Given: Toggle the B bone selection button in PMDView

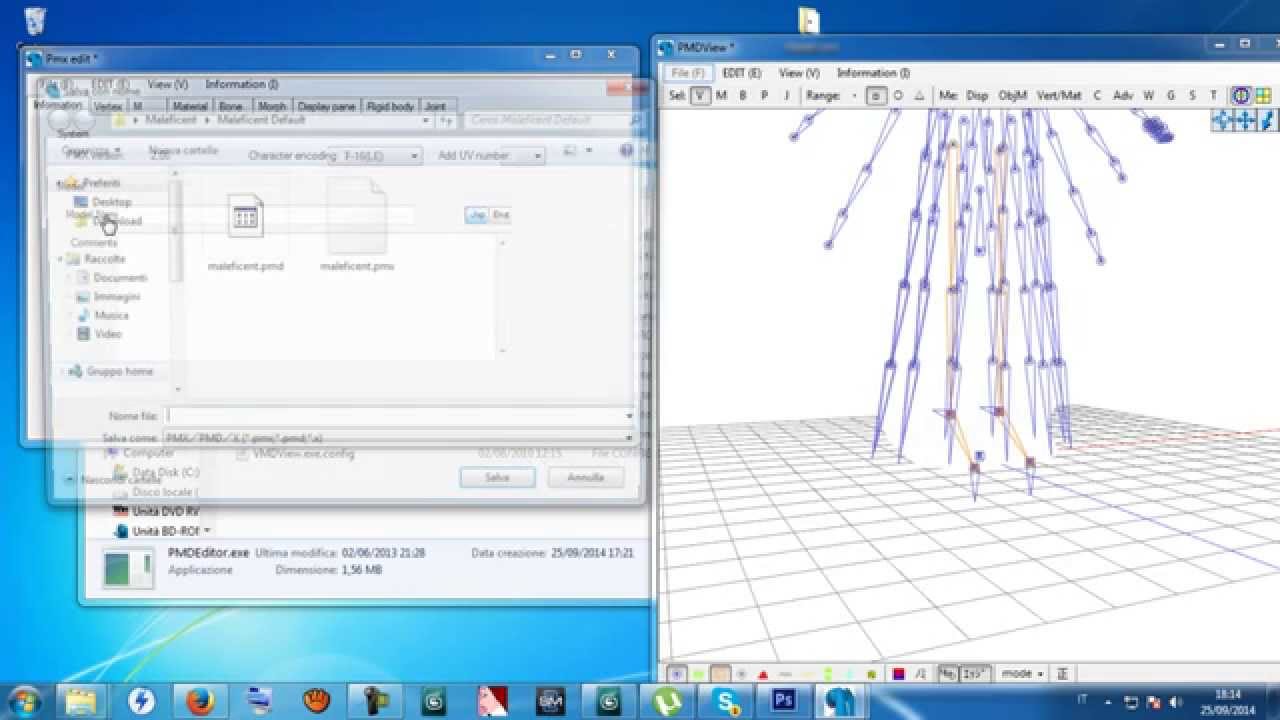Looking at the screenshot, I should (743, 96).
